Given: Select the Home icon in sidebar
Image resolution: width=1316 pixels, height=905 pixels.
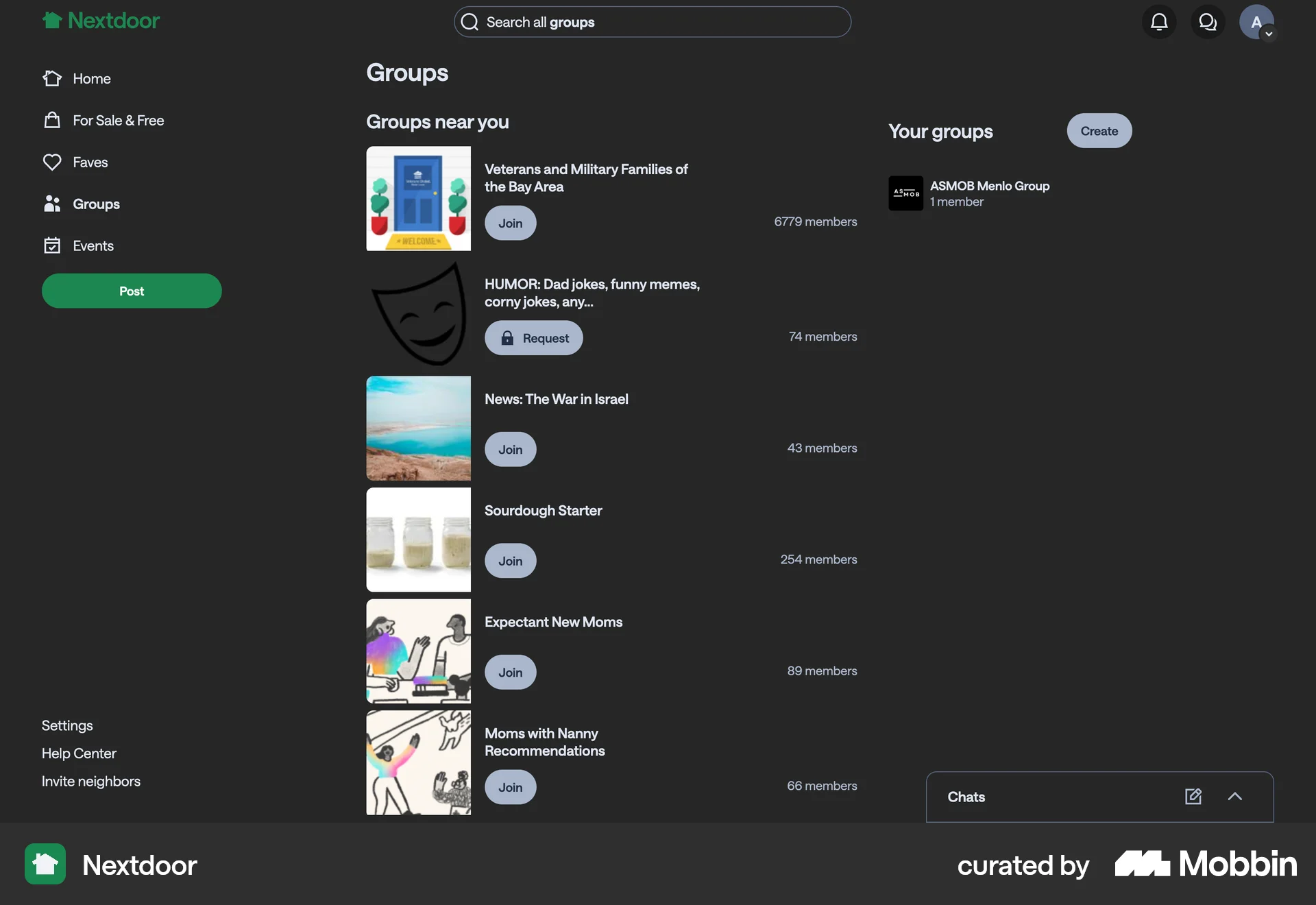Looking at the screenshot, I should [x=52, y=78].
